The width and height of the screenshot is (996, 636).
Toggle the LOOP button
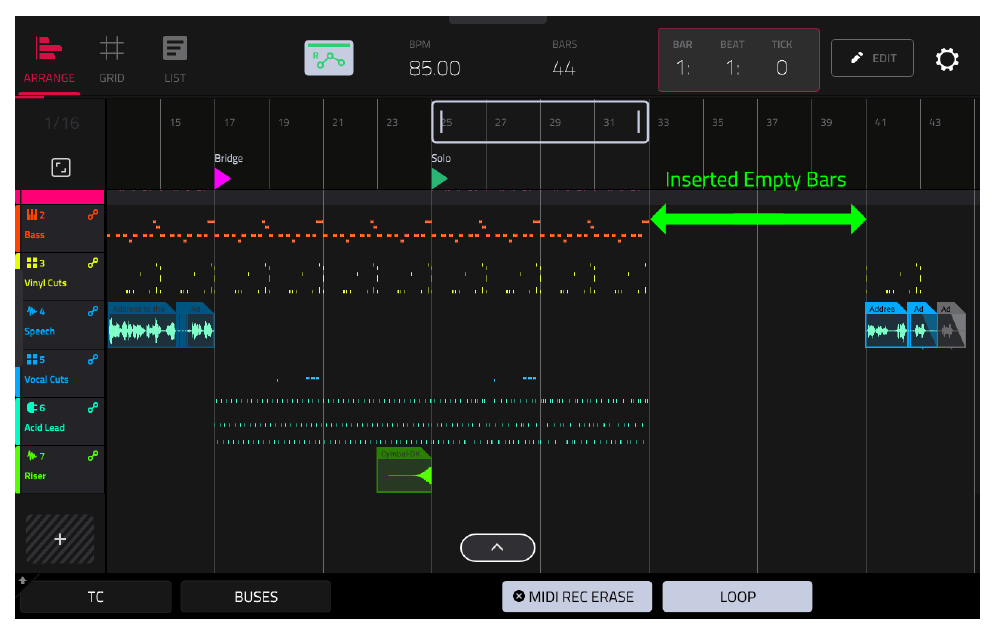tap(737, 597)
